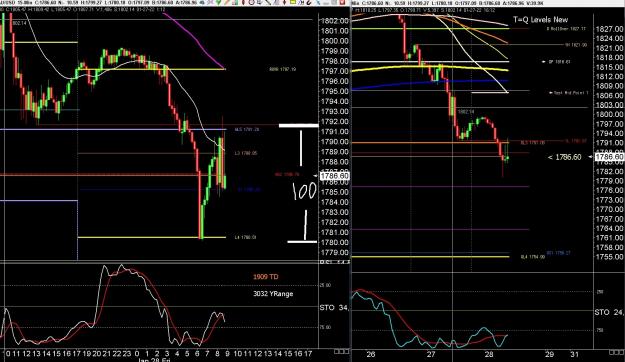Select the '1909 TD' text label
The image size is (625, 362).
(265, 277)
